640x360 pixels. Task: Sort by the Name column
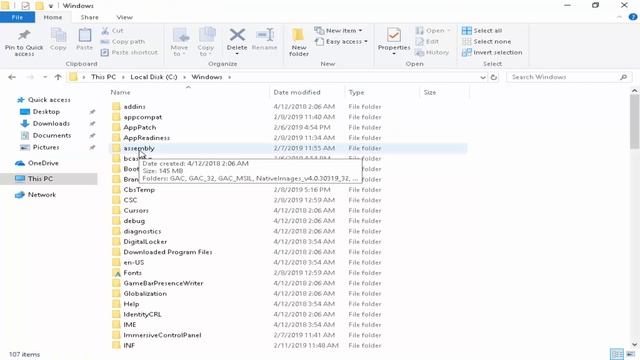120,93
